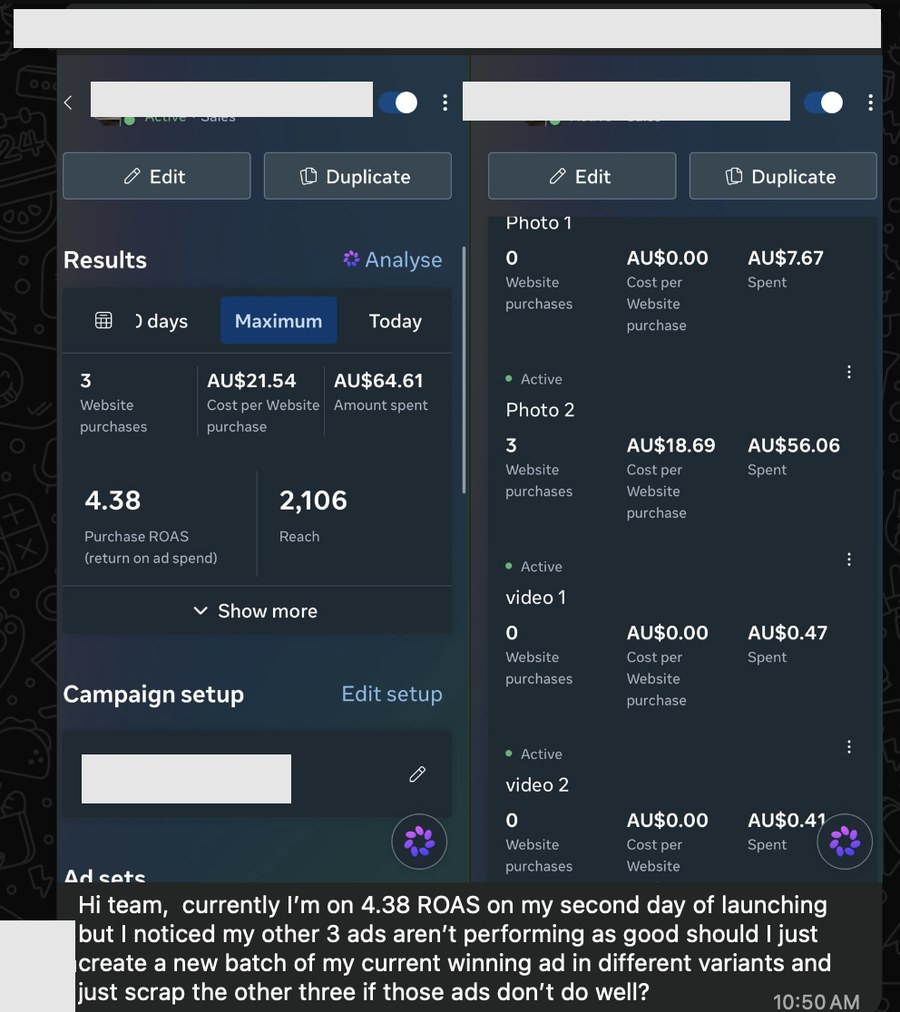This screenshot has width=900, height=1012.
Task: Click the AU$7.67 spent value for Photo 1
Action: (785, 258)
